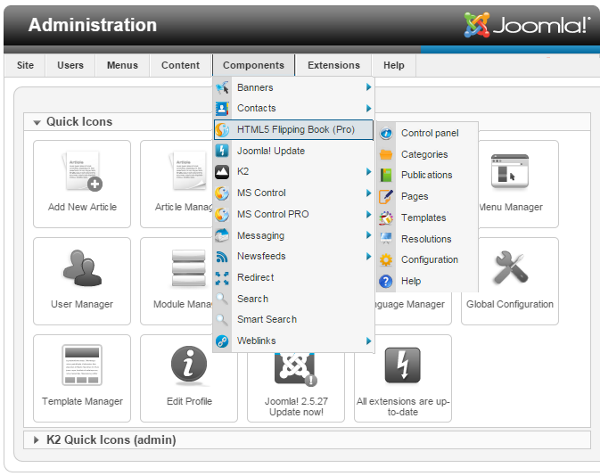Open the Extensions menu
The width and height of the screenshot is (600, 476).
334,65
